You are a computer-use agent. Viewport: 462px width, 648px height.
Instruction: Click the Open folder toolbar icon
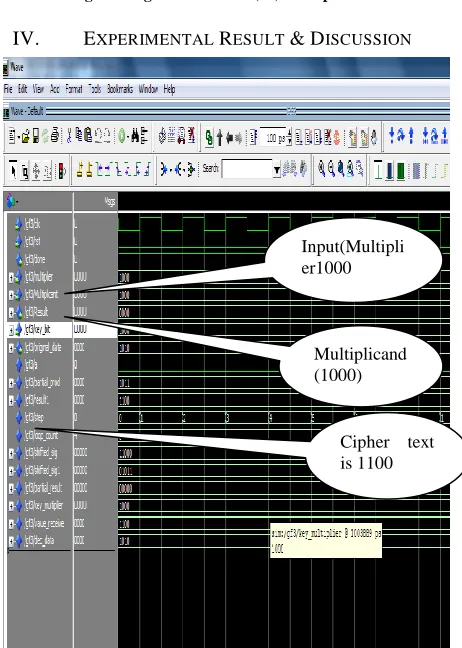point(26,136)
